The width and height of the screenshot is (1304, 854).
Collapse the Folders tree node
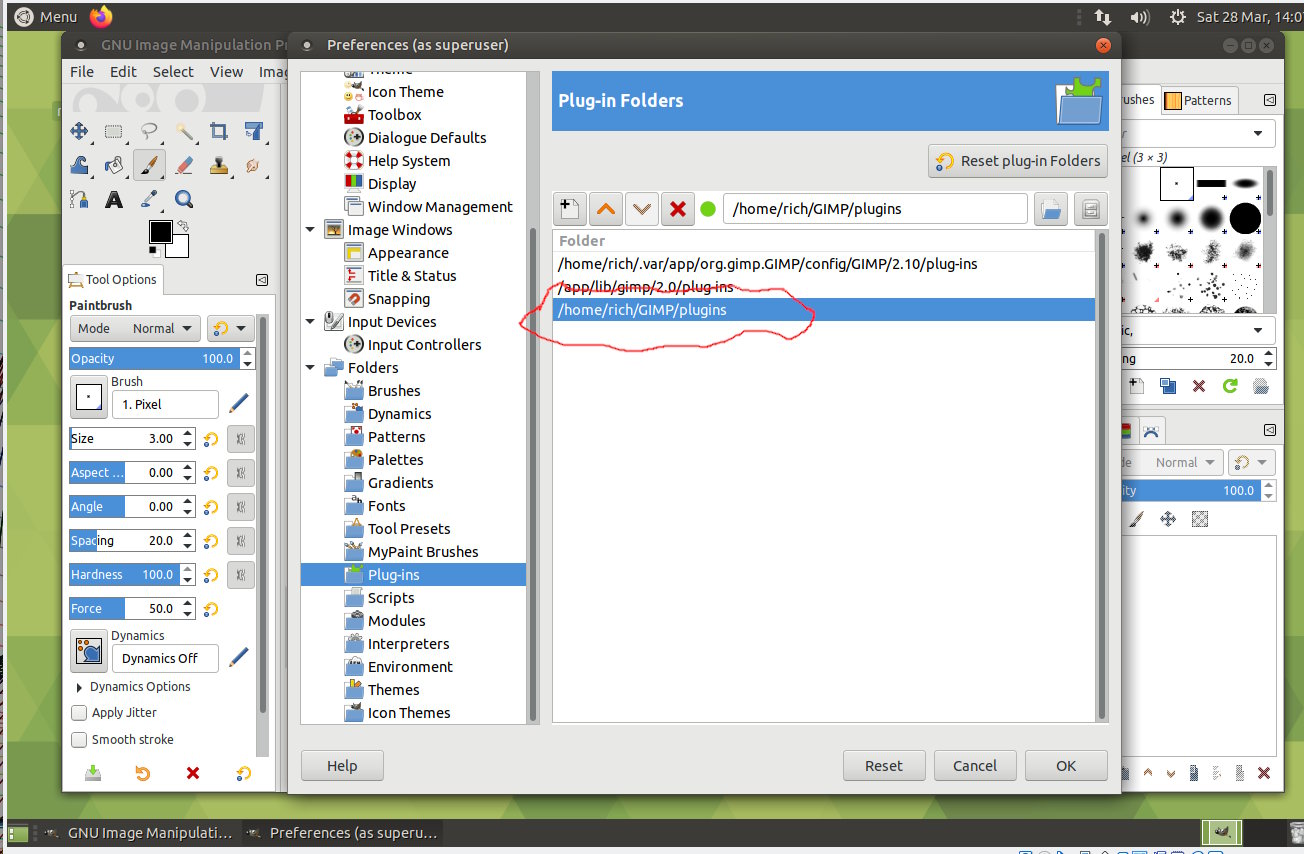(310, 368)
